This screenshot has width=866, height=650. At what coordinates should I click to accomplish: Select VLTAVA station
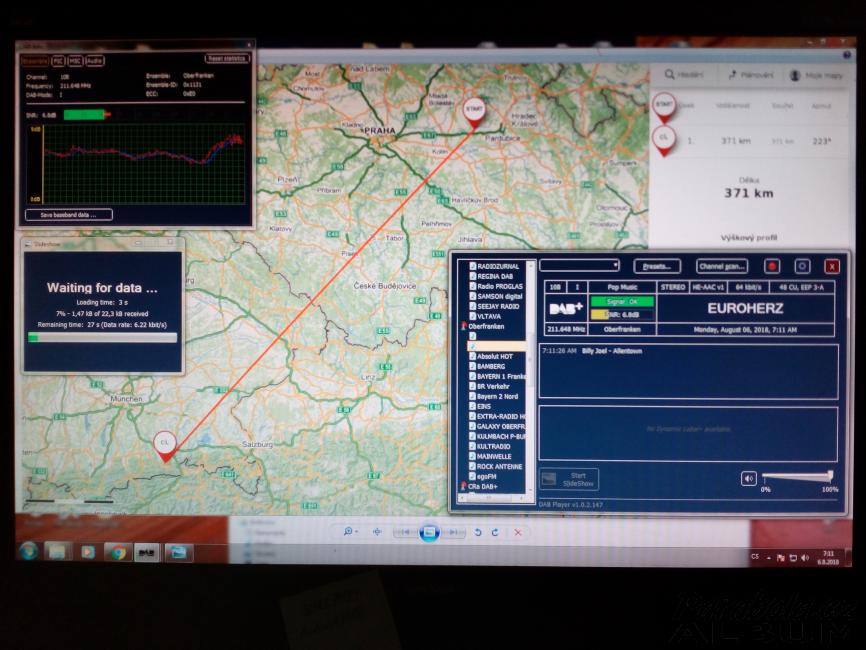488,316
